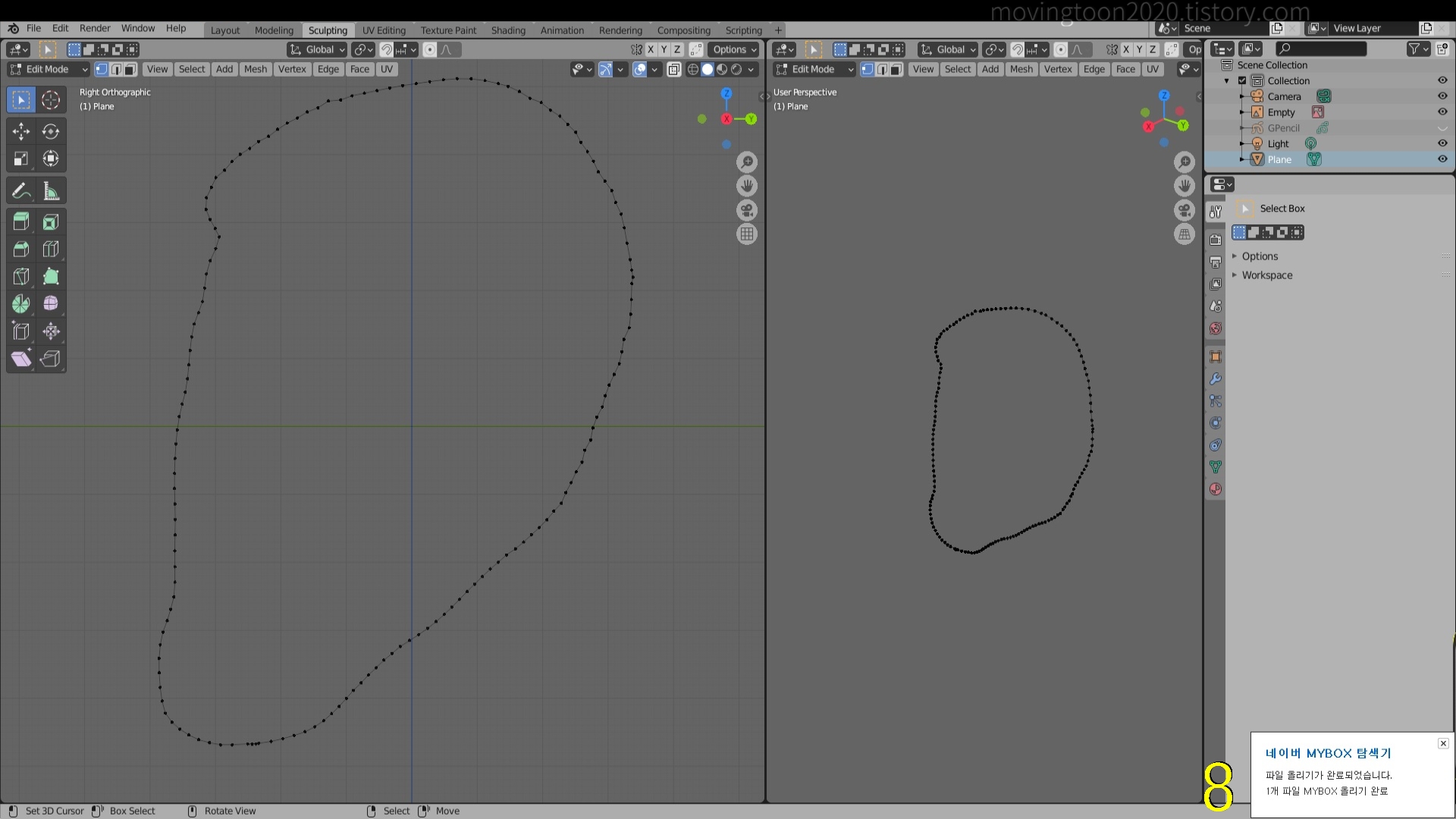Expand the Workspace panel in properties

pos(1266,275)
